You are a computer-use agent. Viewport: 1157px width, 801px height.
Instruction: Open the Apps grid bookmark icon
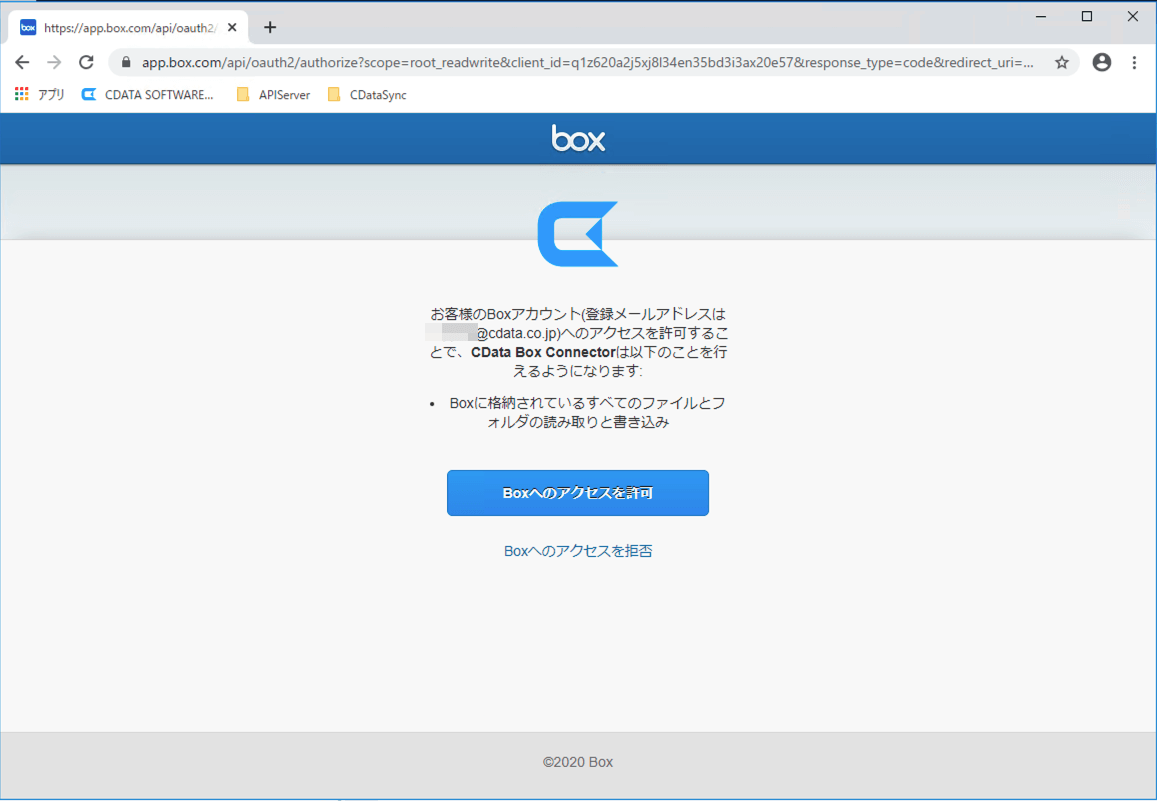(21, 94)
